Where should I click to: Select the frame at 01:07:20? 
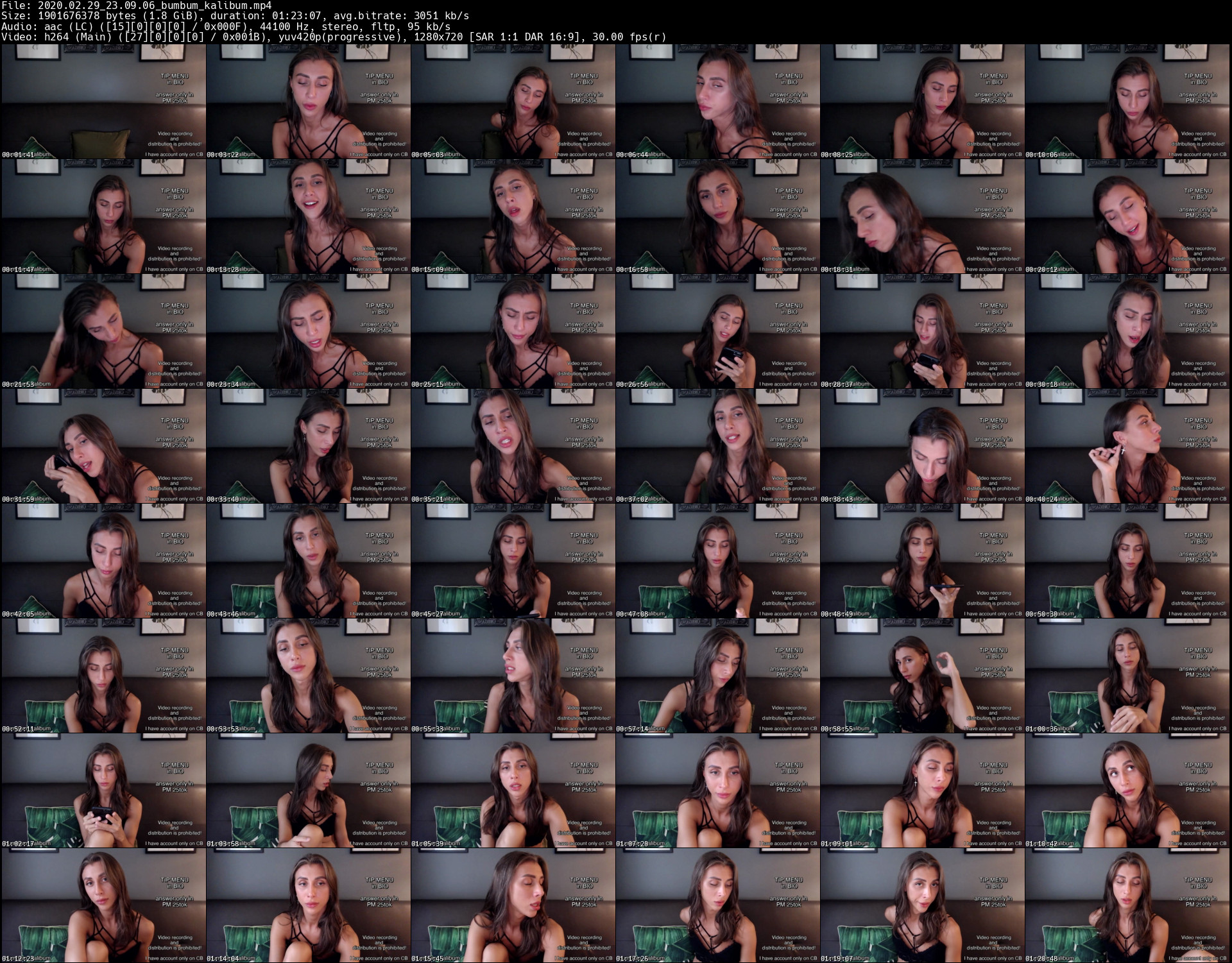click(717, 790)
